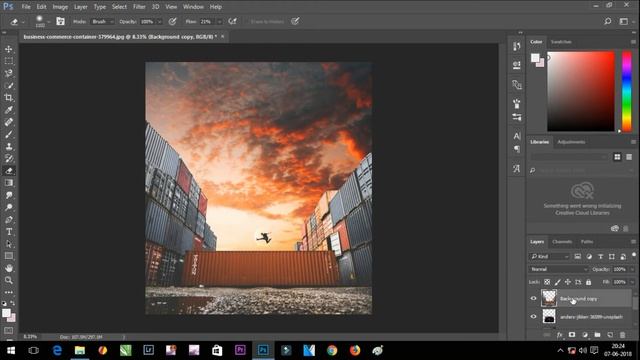The width and height of the screenshot is (640, 360).
Task: Select the Dodge tool
Action: 9,207
